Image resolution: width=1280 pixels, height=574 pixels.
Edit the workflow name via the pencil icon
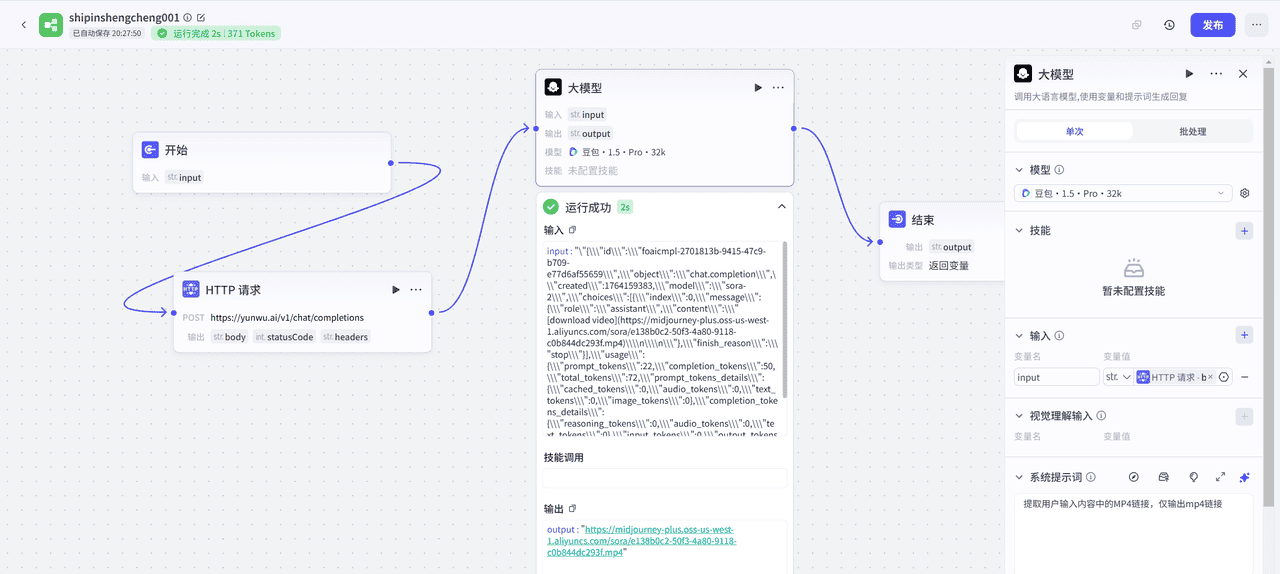pos(201,18)
